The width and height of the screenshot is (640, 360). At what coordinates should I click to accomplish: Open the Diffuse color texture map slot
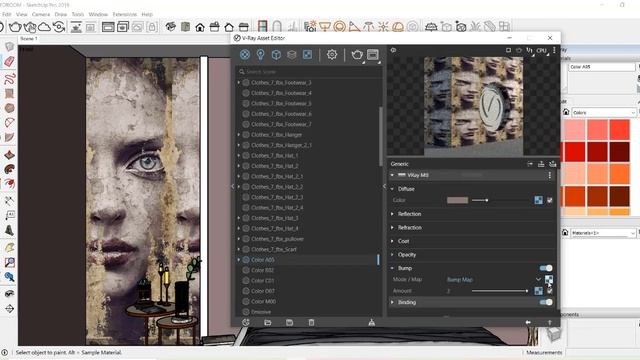(539, 200)
